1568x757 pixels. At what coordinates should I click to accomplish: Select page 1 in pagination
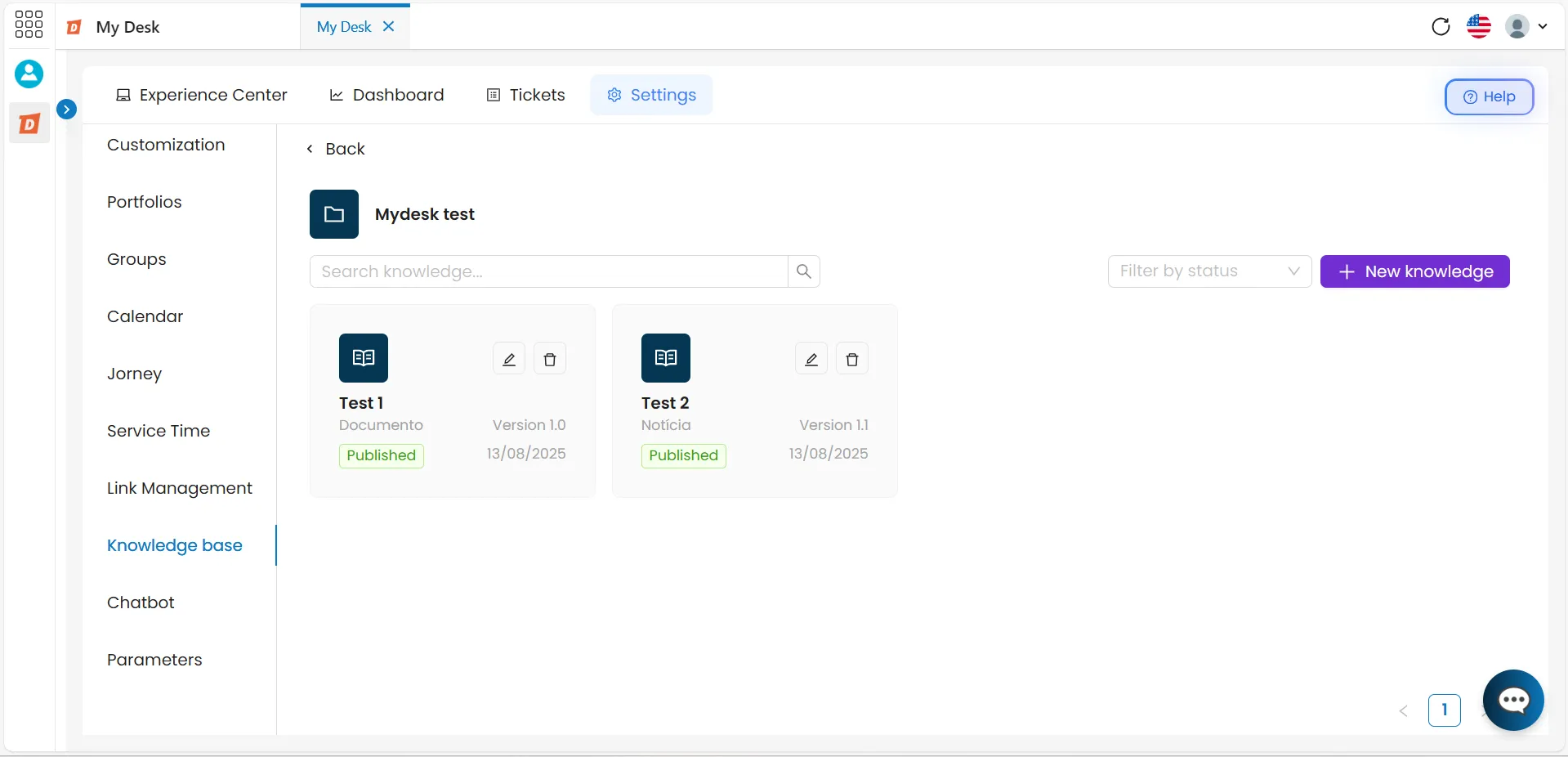[x=1444, y=710]
